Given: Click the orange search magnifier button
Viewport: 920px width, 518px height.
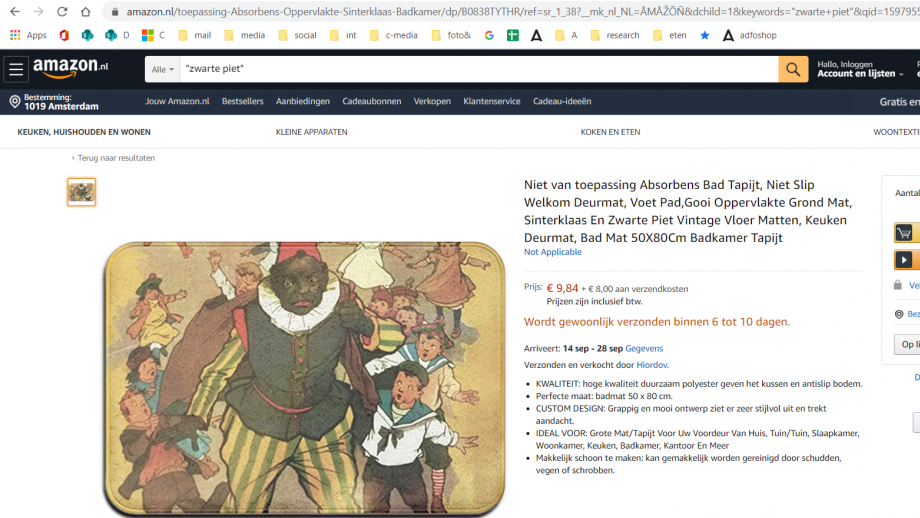Looking at the screenshot, I should (x=793, y=69).
